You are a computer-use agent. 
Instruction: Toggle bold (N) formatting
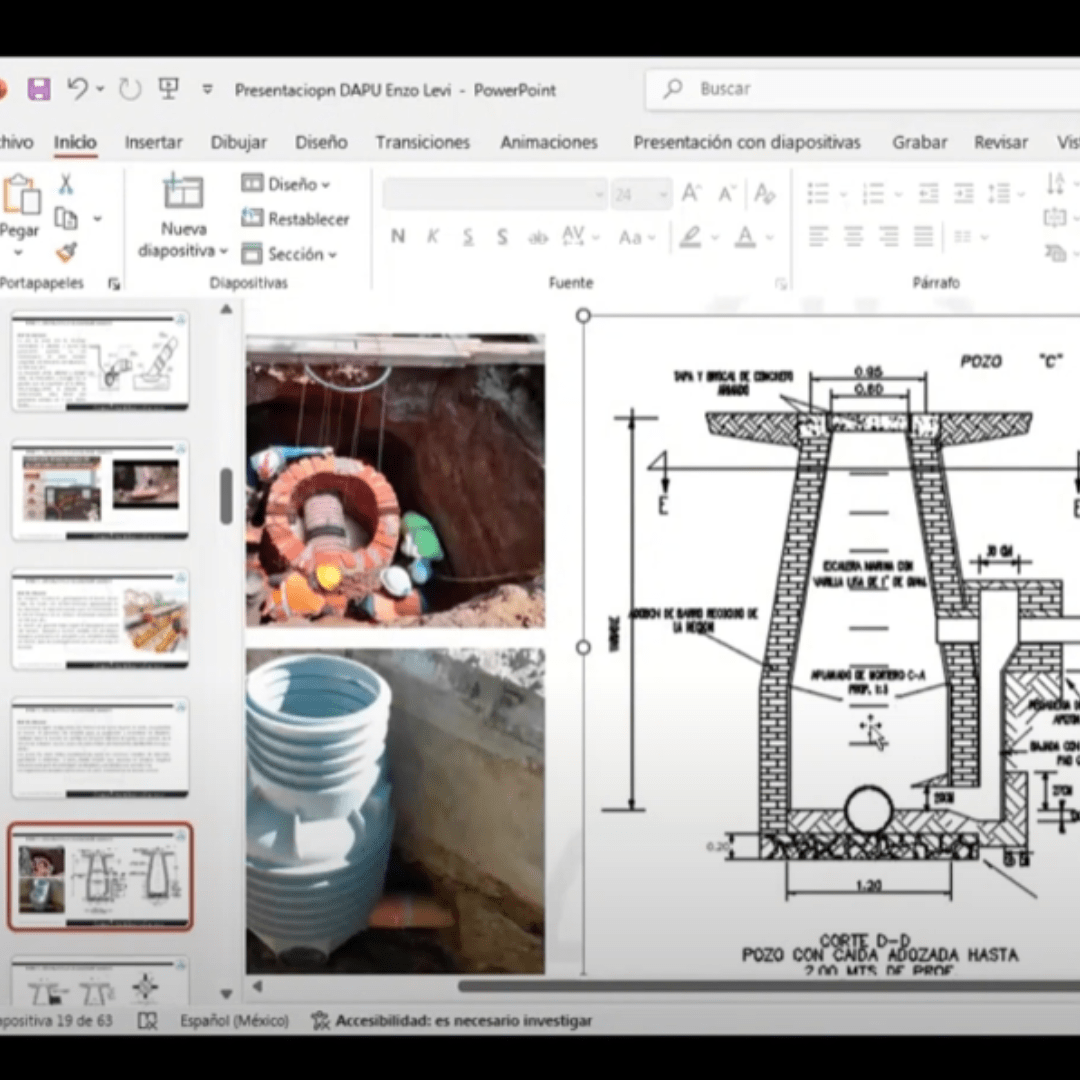398,237
